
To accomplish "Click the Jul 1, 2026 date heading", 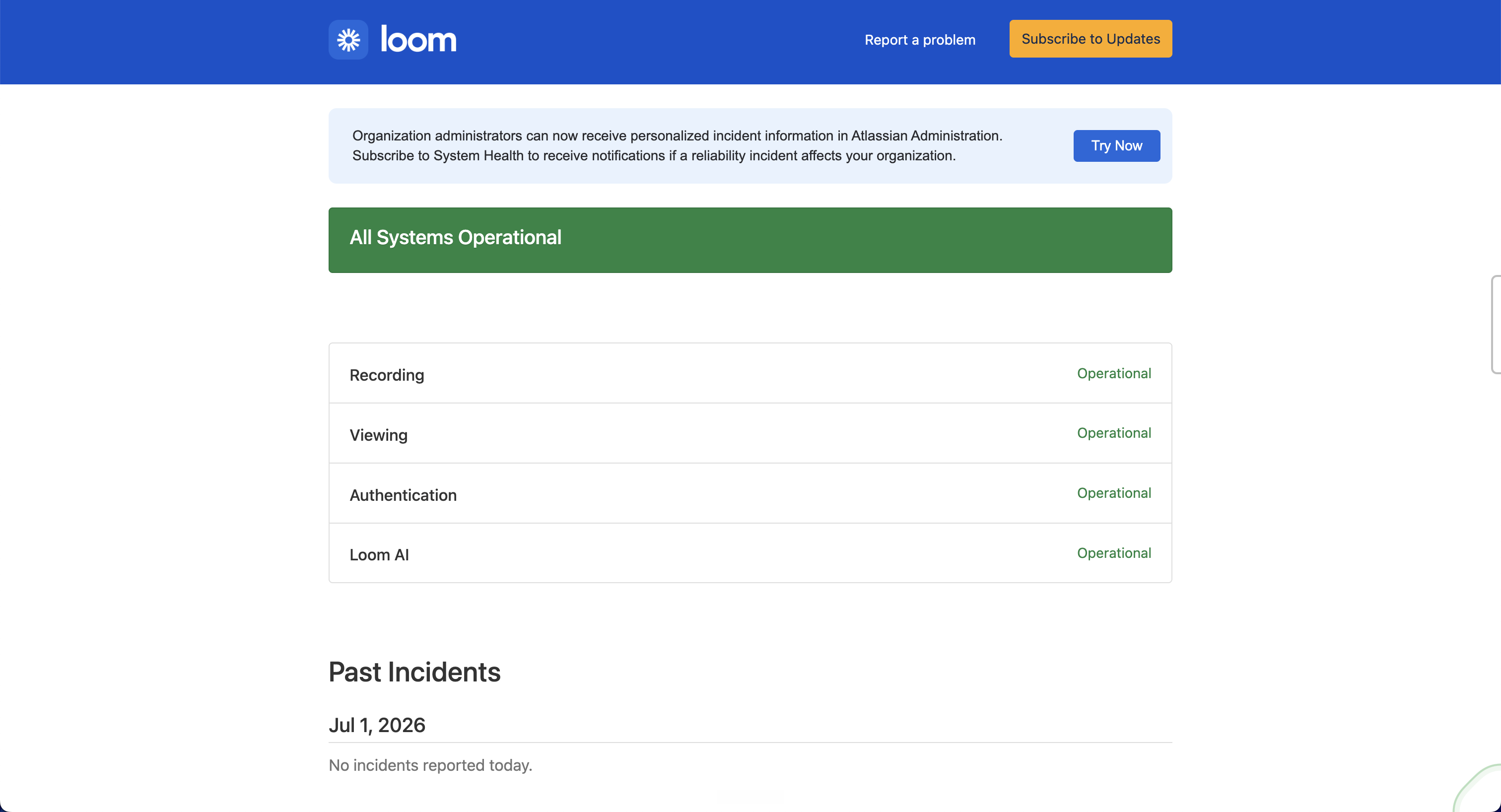I will pos(377,725).
